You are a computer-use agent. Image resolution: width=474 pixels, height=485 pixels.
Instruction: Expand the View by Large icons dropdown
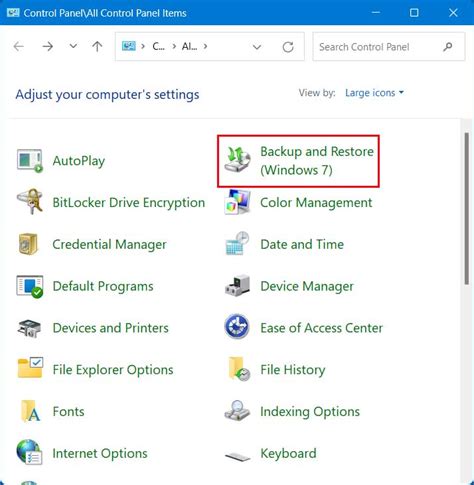[374, 93]
